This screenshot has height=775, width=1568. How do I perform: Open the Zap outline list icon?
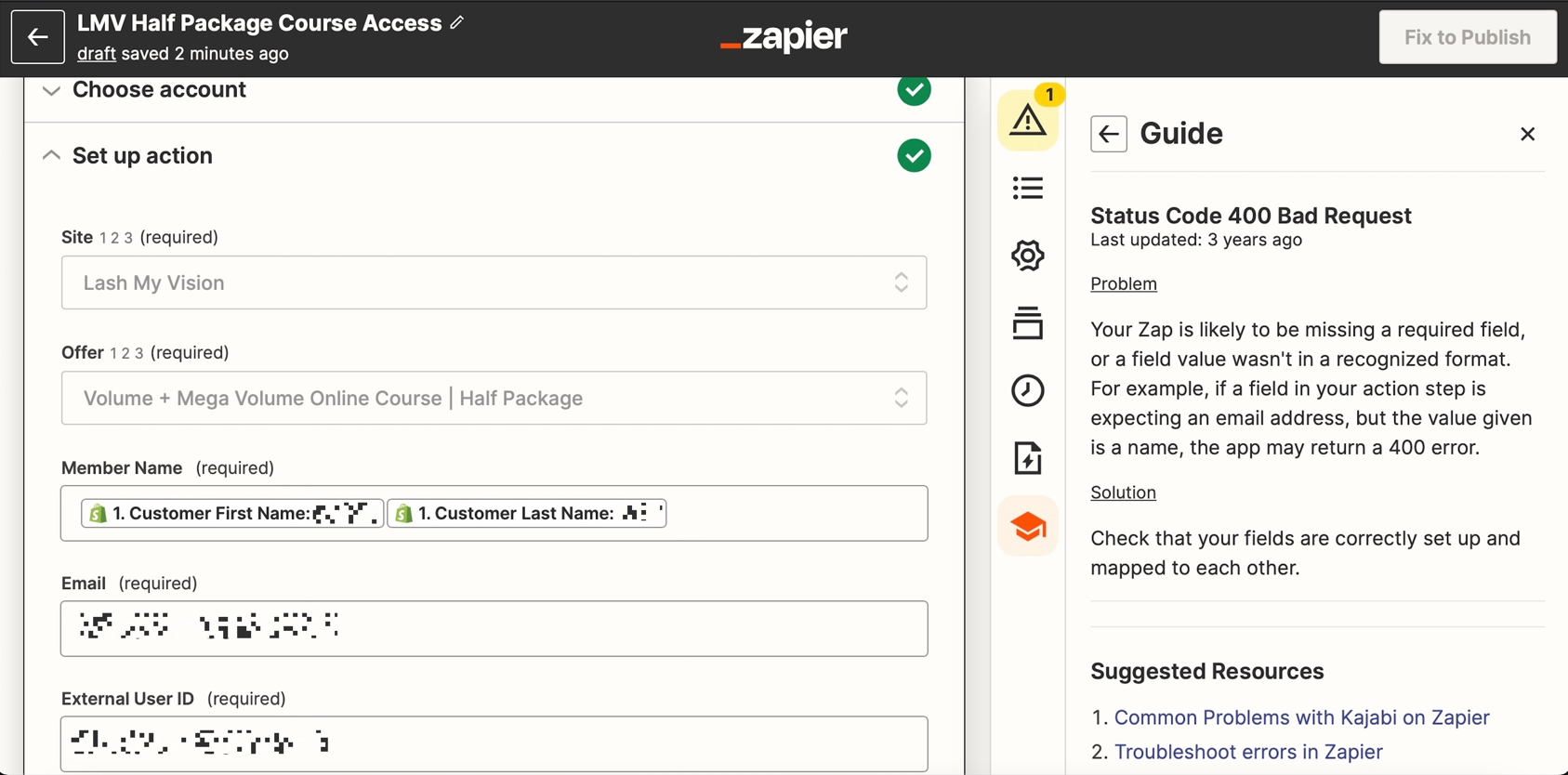(x=1028, y=188)
